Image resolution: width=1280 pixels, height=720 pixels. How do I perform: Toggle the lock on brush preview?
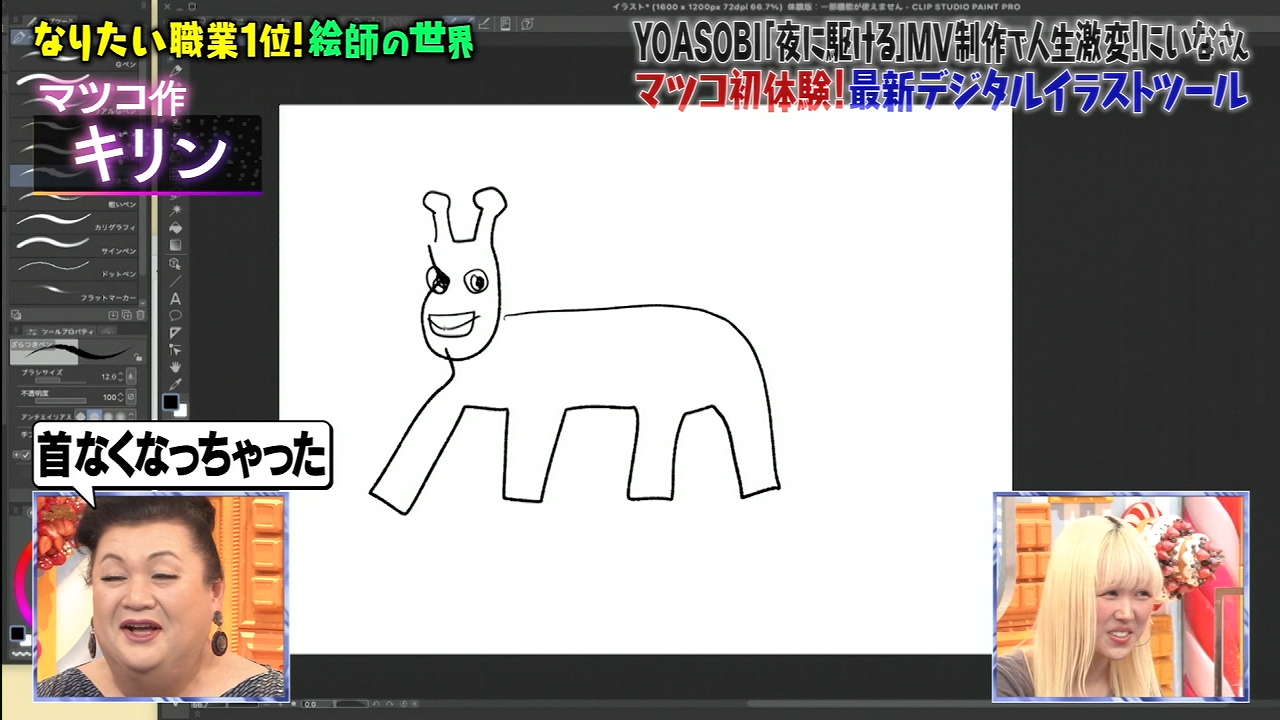point(138,356)
